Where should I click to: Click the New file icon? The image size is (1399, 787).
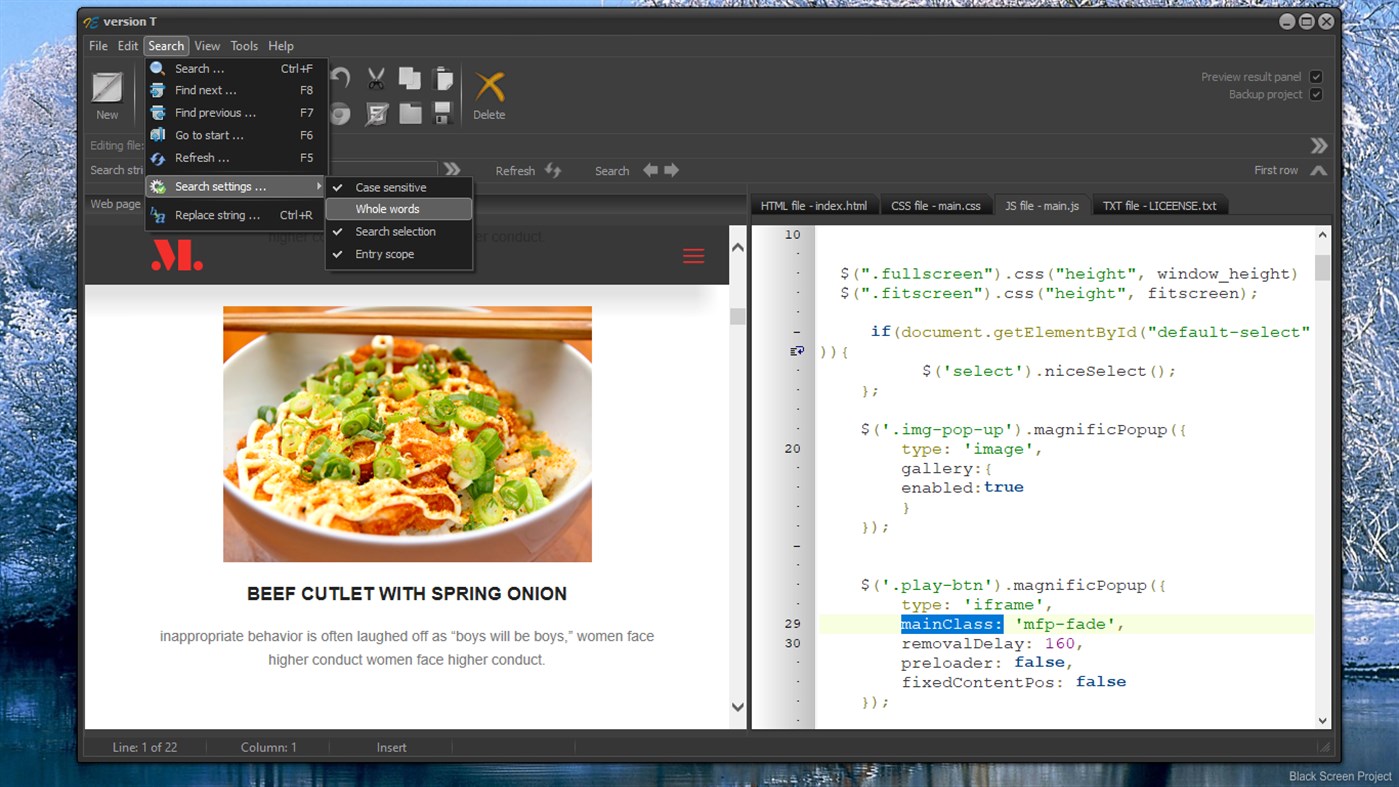point(107,89)
